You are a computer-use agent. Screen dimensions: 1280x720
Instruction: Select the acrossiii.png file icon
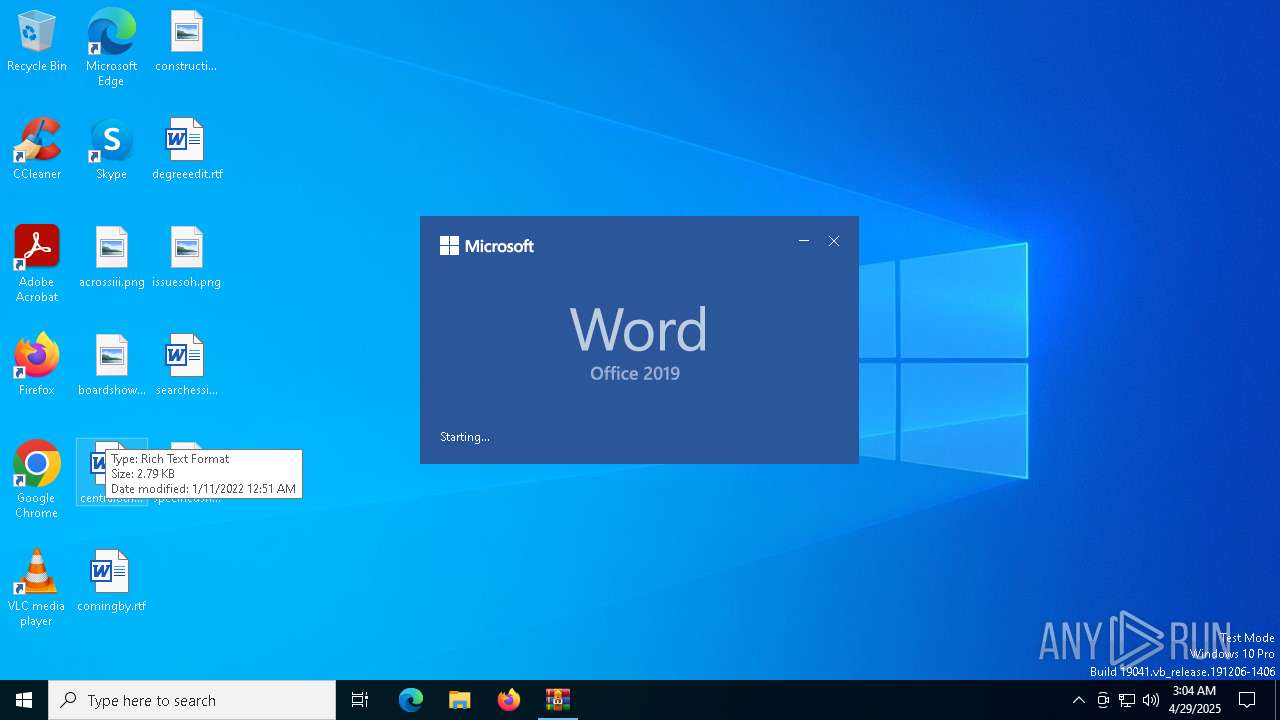click(x=112, y=258)
